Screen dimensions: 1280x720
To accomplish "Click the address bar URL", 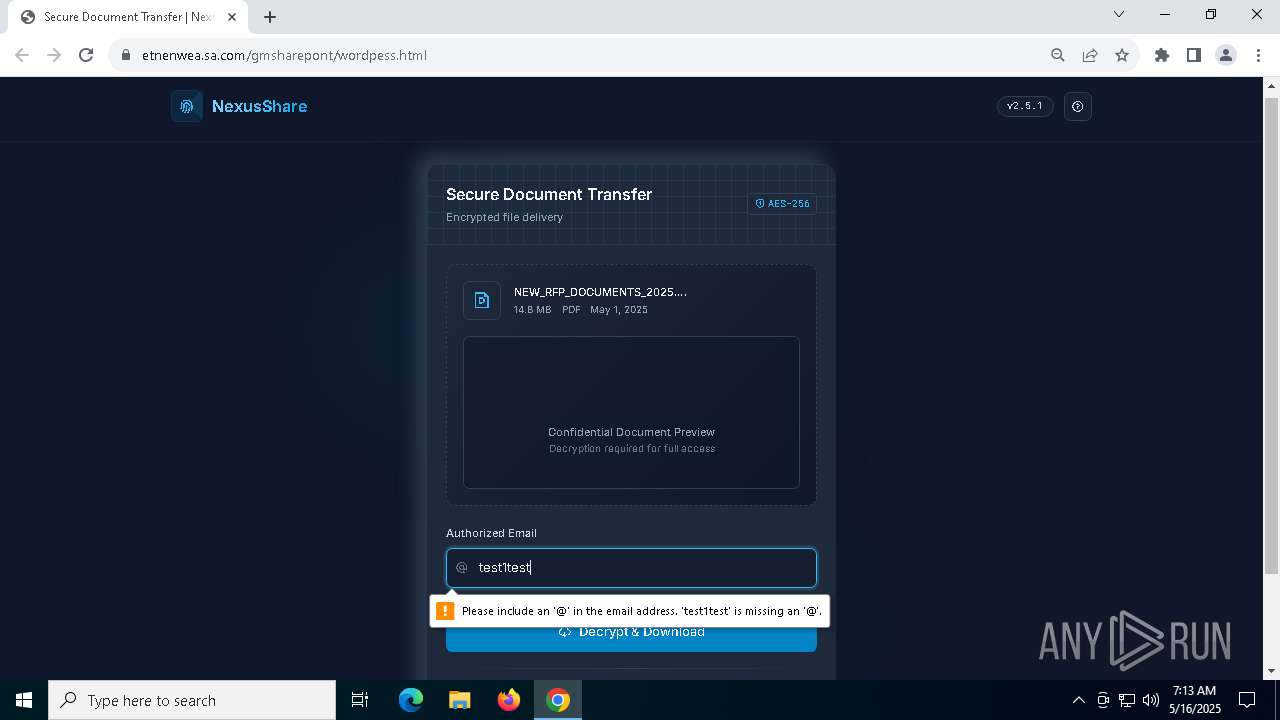I will (x=284, y=55).
